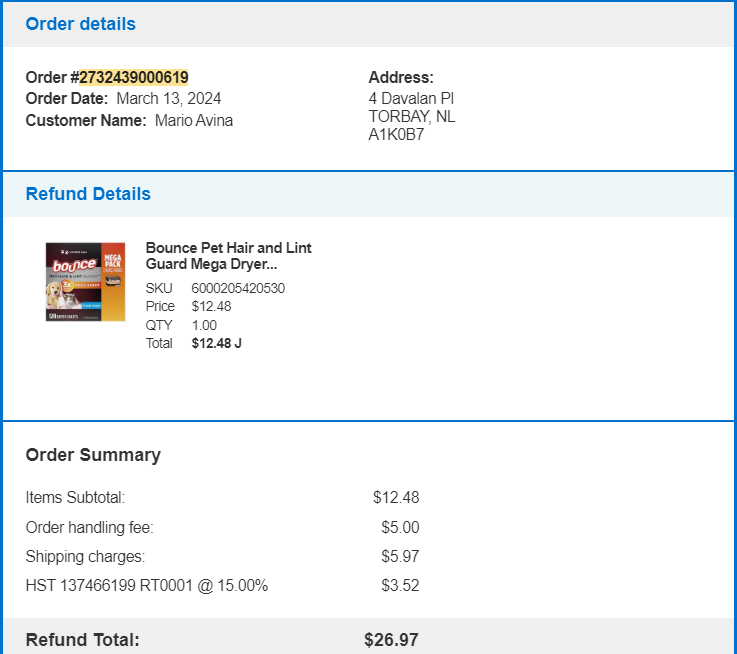Viewport: 737px width, 654px height.
Task: Click the HST tax amount $3.52
Action: tap(400, 586)
